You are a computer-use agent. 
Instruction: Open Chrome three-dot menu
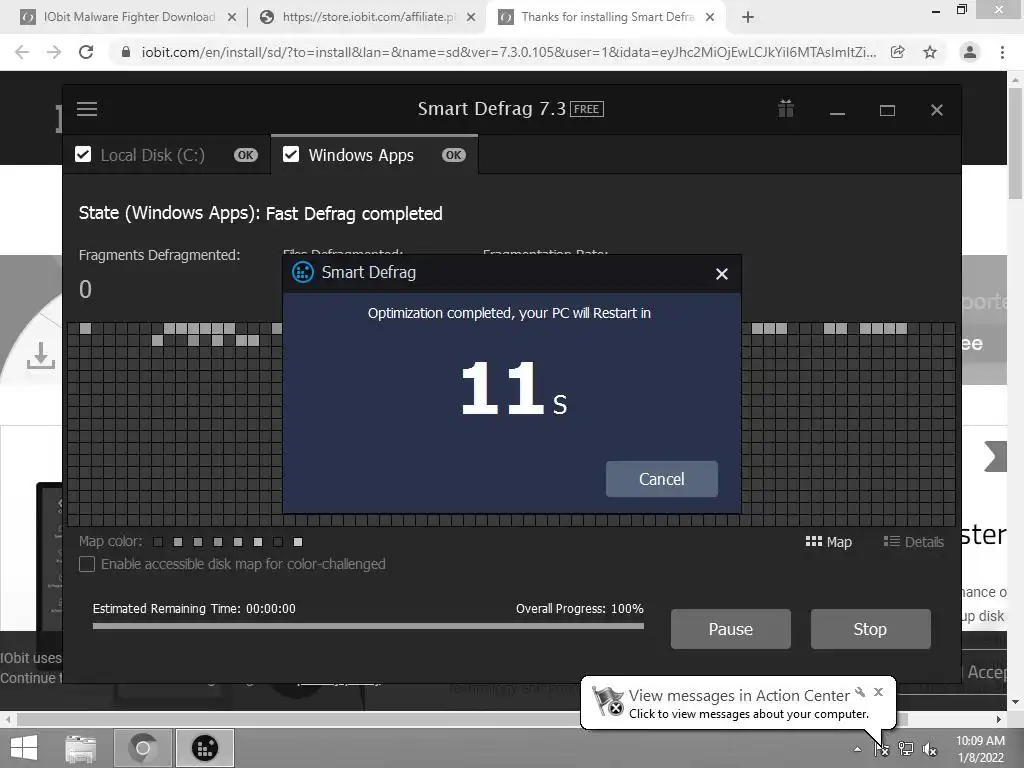[1002, 52]
